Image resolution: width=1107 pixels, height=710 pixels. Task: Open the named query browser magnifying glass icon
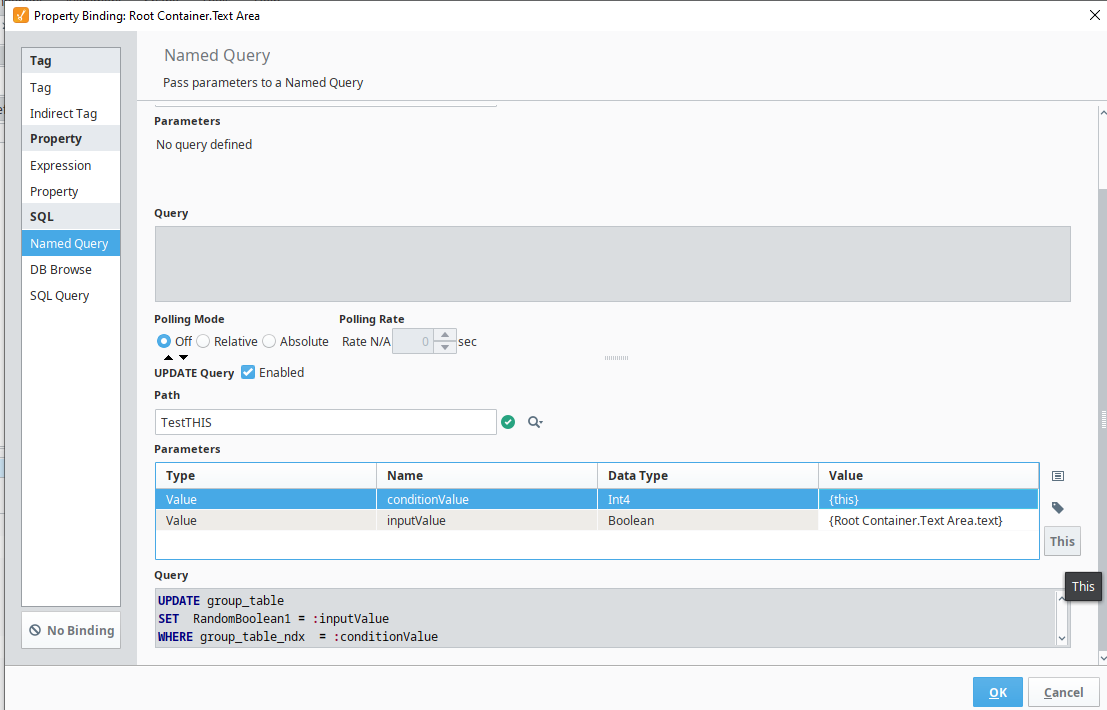point(534,422)
